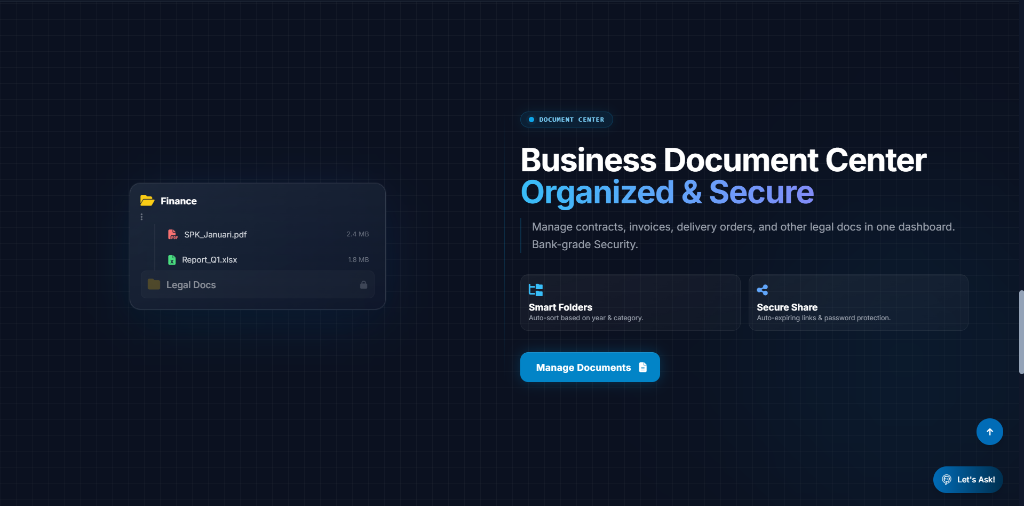Screen dimensions: 1024x506
Task: Click the 2.4 MB file size
Action: pos(358,234)
